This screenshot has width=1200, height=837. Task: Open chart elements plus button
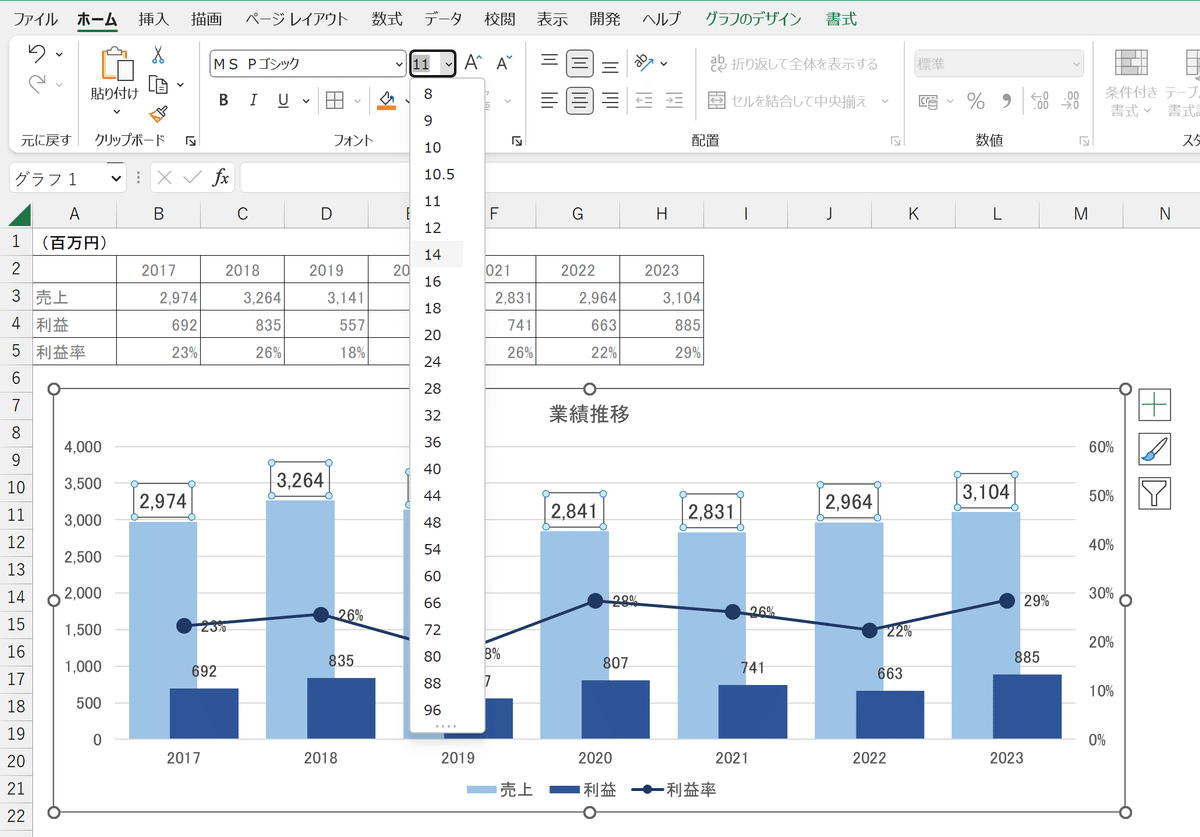[x=1155, y=404]
